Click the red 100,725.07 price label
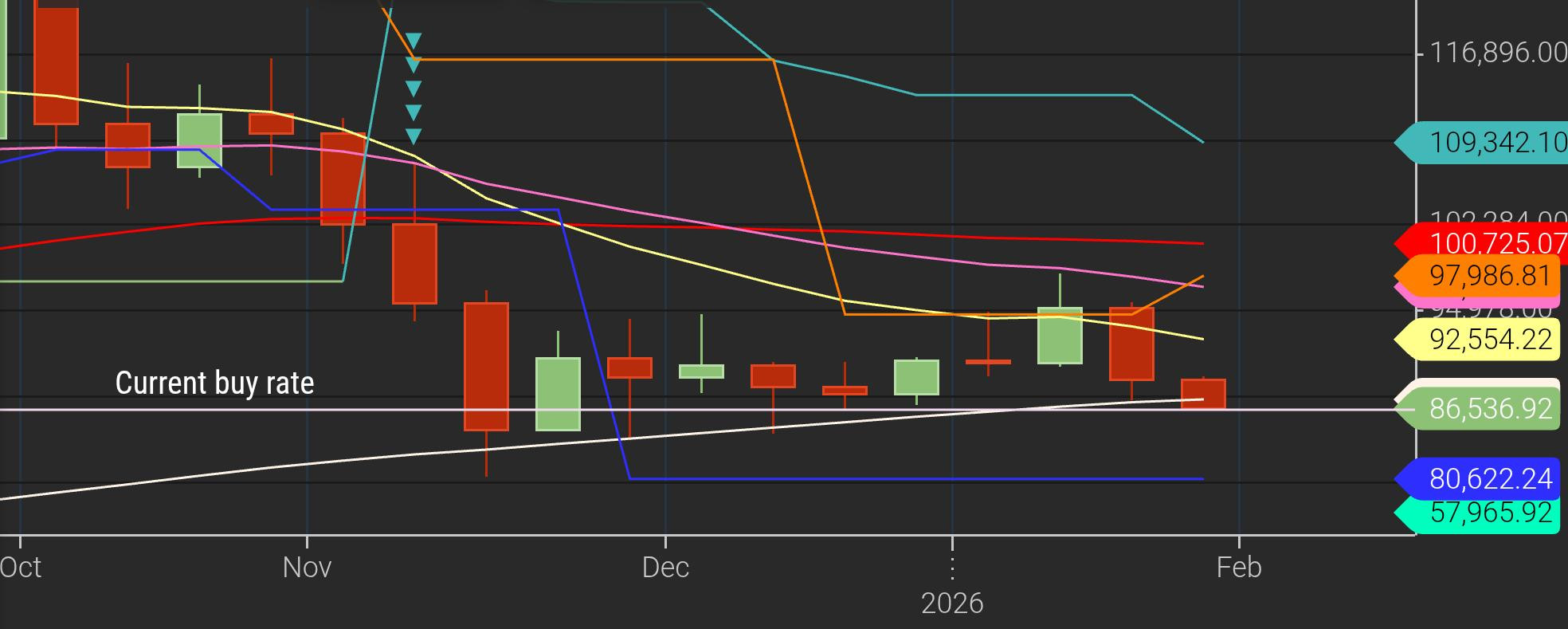 tap(1482, 243)
